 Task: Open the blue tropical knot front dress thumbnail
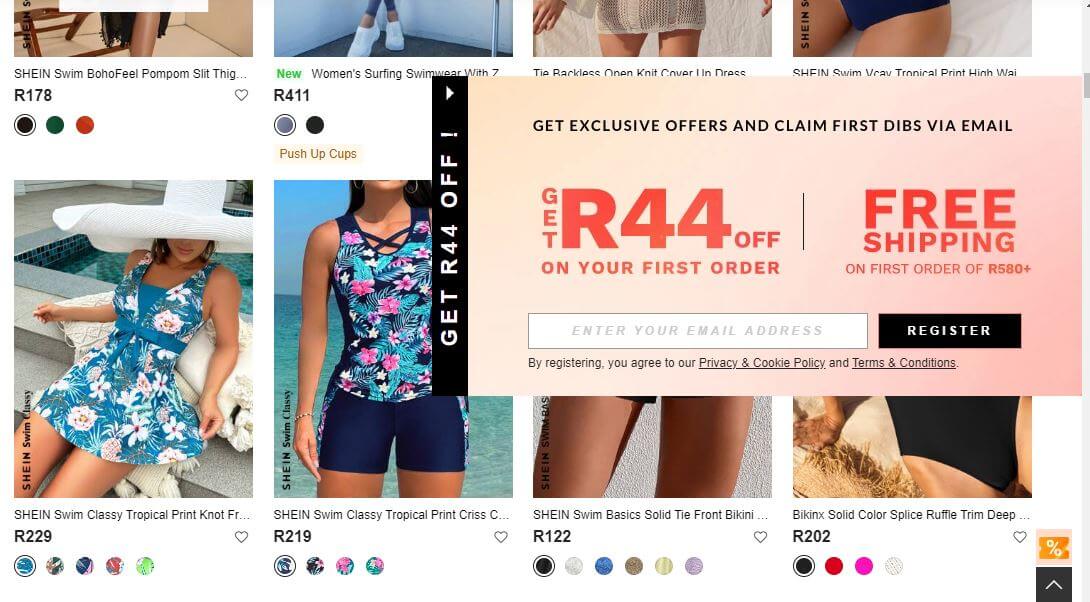pos(133,339)
